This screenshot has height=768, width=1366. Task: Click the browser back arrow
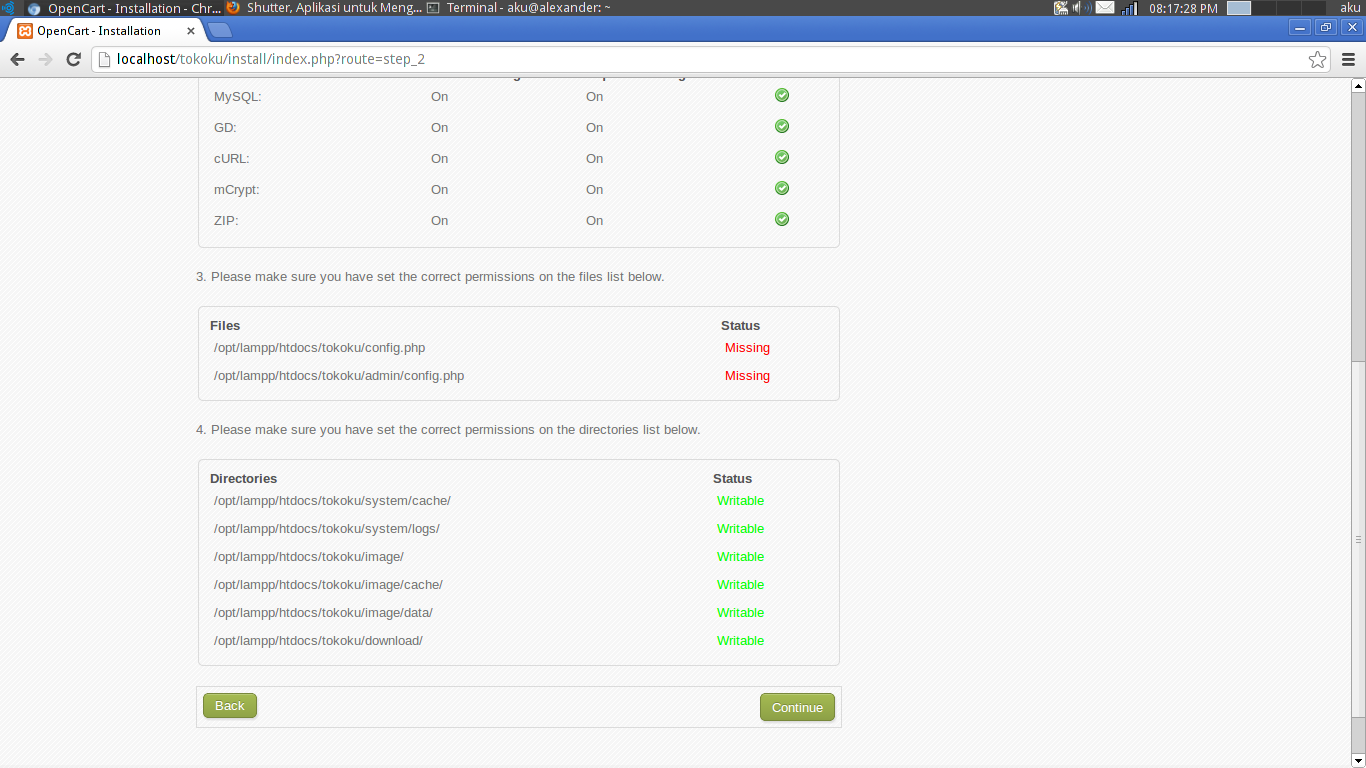17,59
